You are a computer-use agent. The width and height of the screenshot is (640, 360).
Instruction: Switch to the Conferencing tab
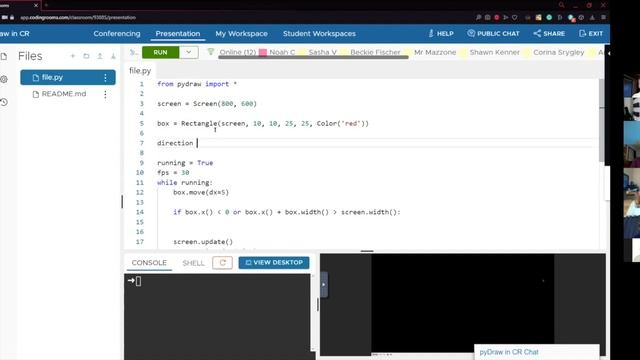tap(117, 33)
